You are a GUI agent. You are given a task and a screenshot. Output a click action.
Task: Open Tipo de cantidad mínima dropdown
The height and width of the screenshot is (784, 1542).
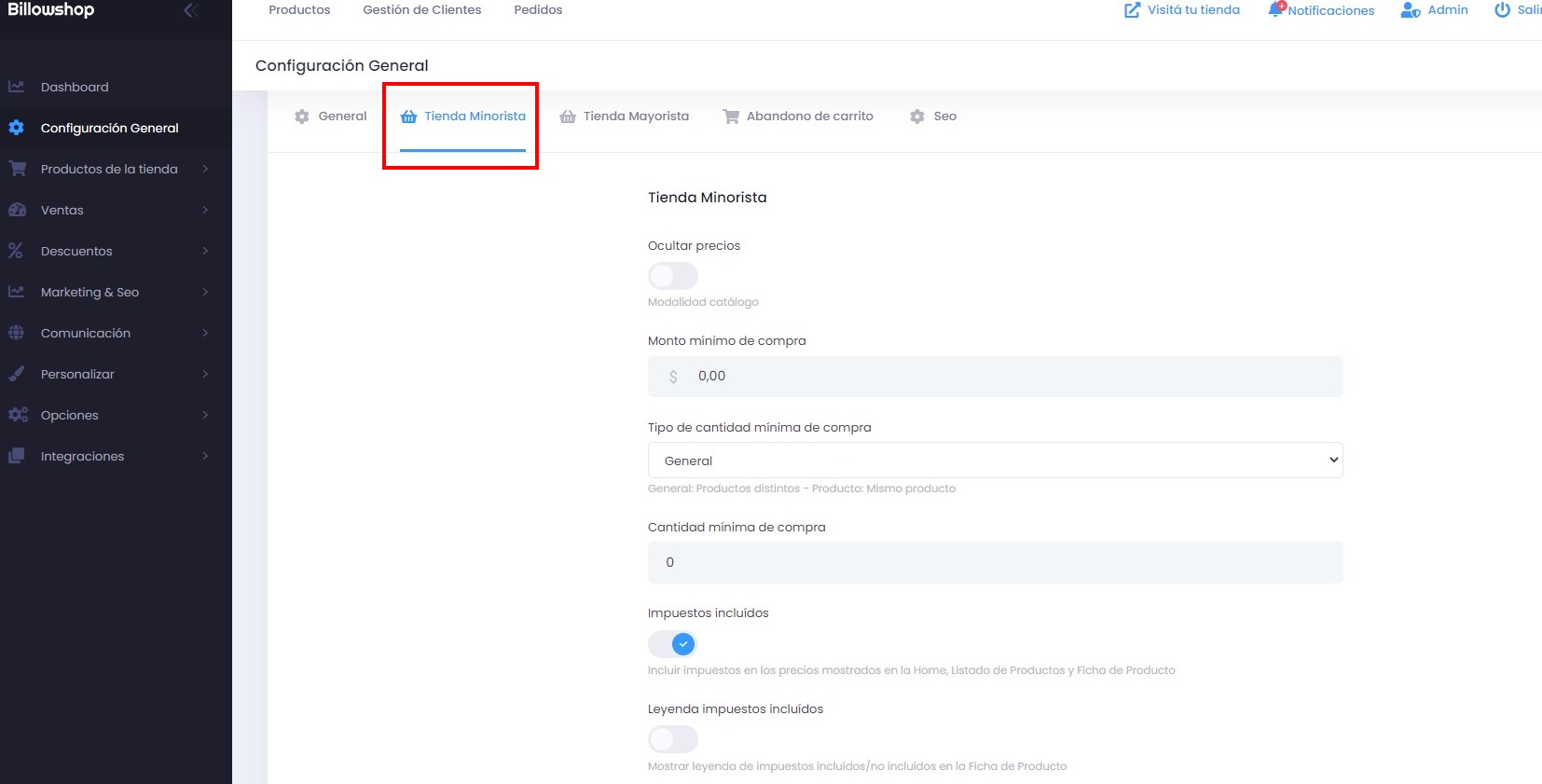tap(995, 461)
